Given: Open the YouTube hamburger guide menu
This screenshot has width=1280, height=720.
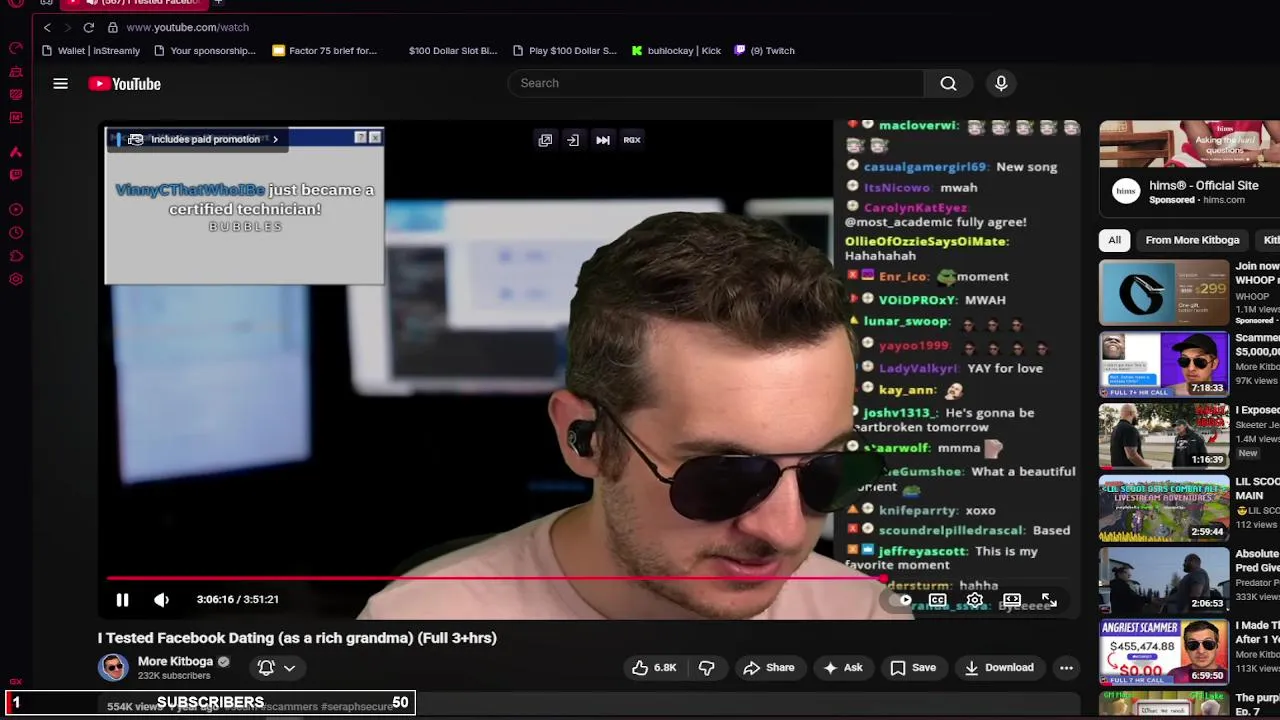Looking at the screenshot, I should 60,84.
